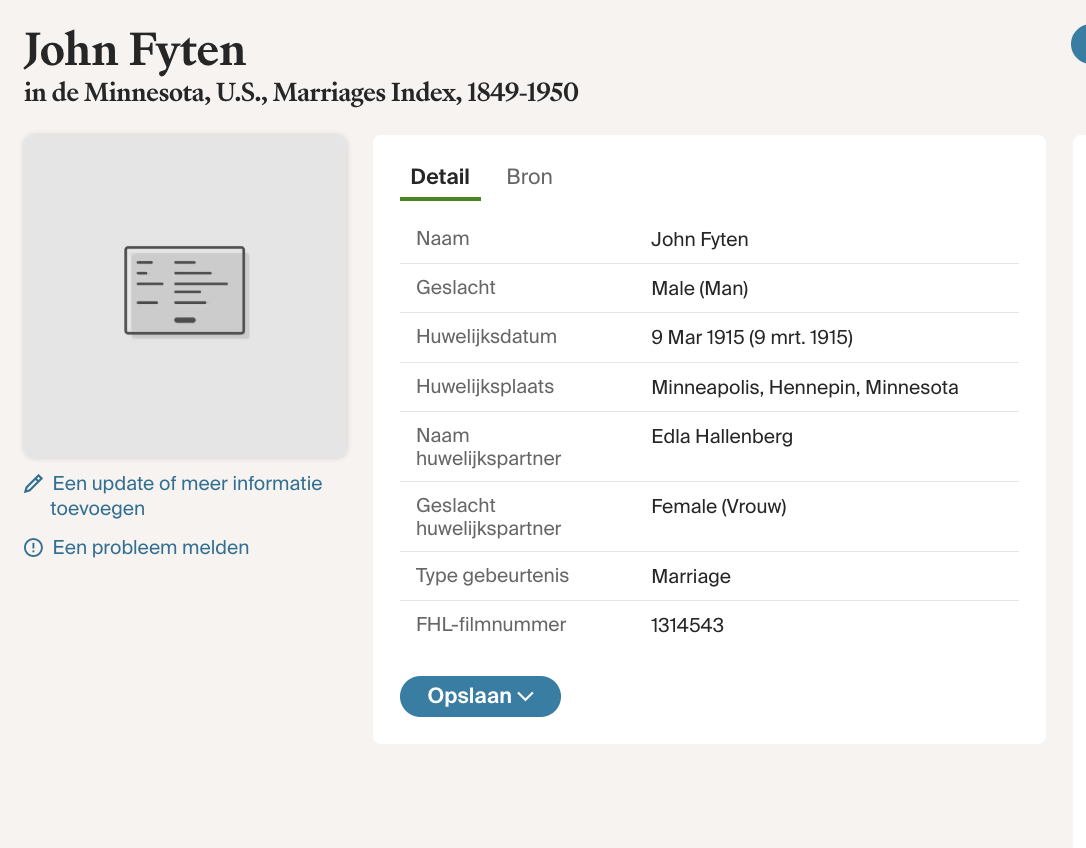1086x848 pixels.
Task: Click the marriage place 'Minneapolis, Hennepin, Minnesota'
Action: (804, 388)
